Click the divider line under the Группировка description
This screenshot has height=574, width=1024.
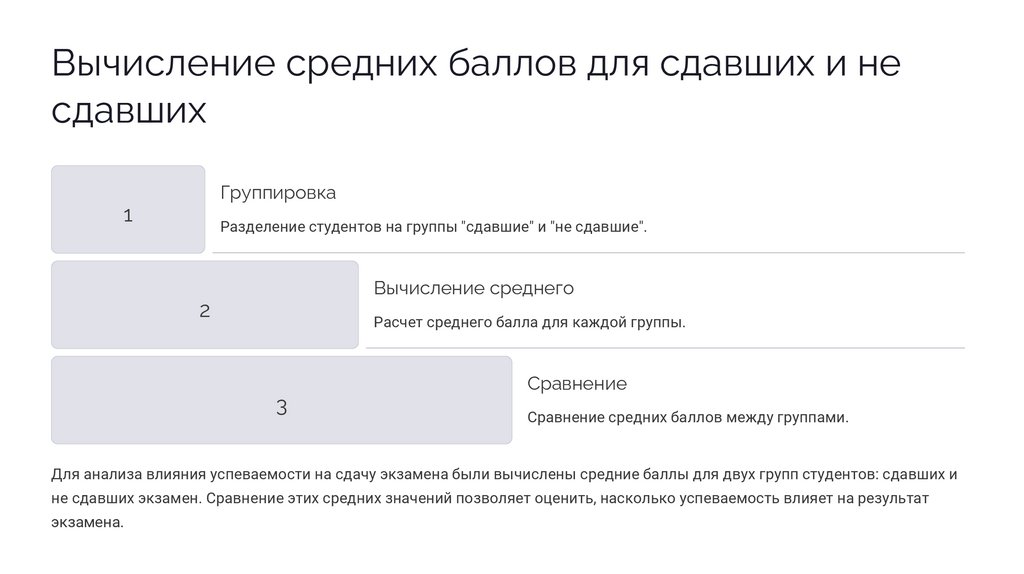click(588, 253)
